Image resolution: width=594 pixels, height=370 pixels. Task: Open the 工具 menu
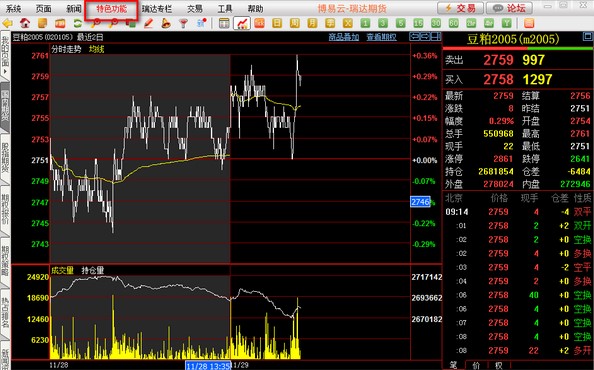225,9
